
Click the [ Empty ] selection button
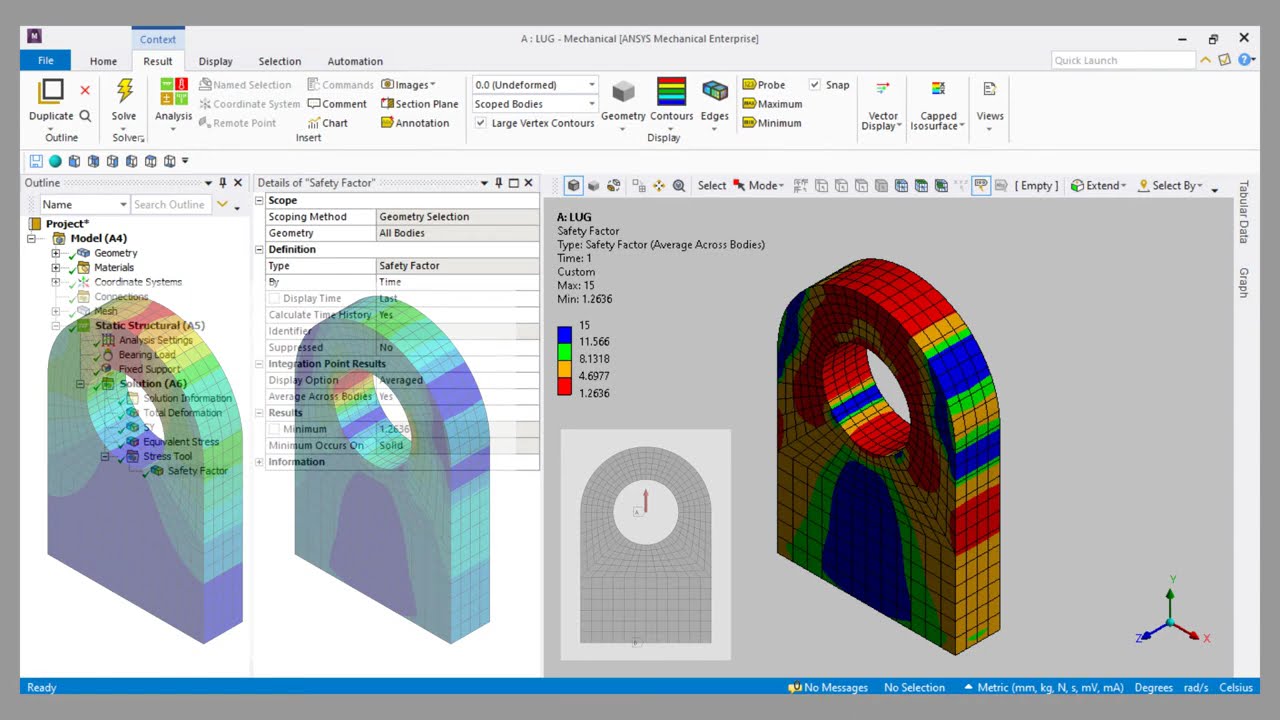(x=1036, y=185)
